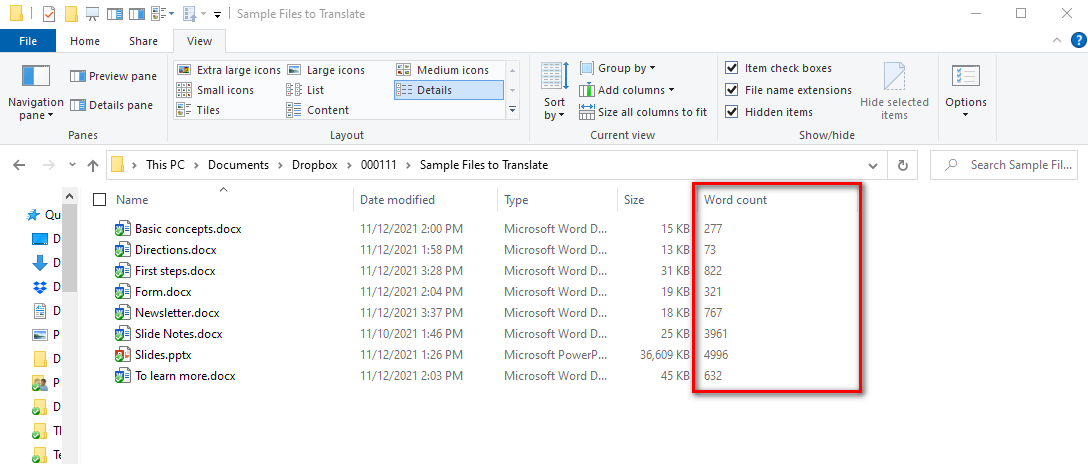
Task: Choose Medium icons layout
Action: coord(443,70)
